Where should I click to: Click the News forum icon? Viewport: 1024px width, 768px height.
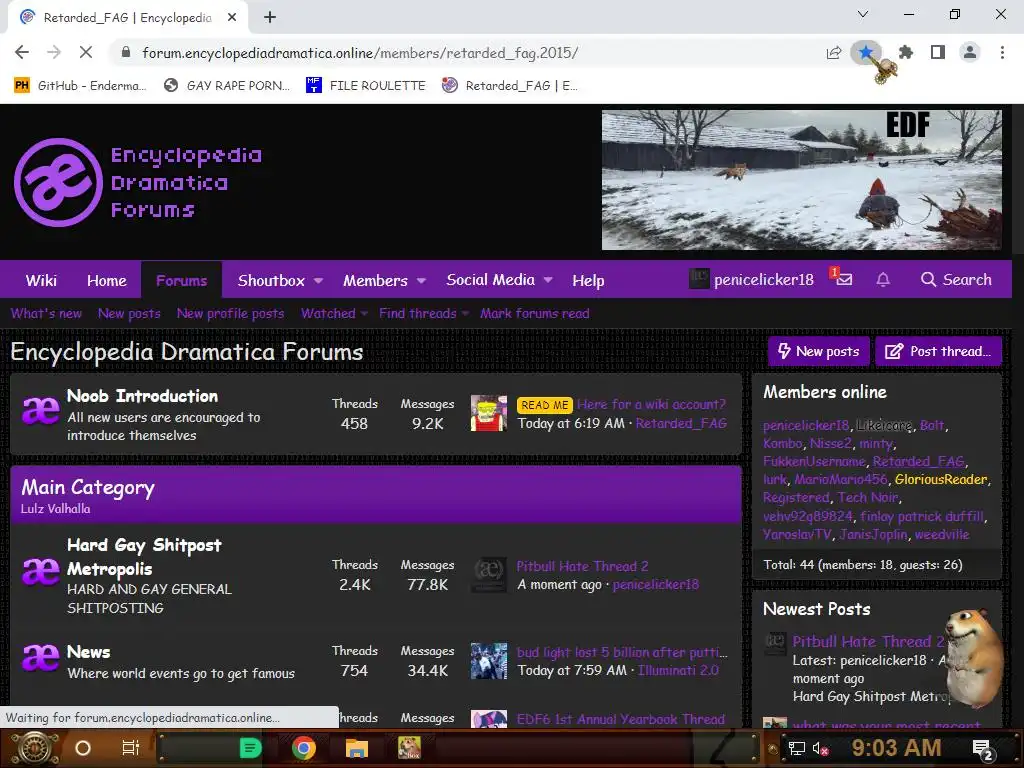click(x=40, y=657)
